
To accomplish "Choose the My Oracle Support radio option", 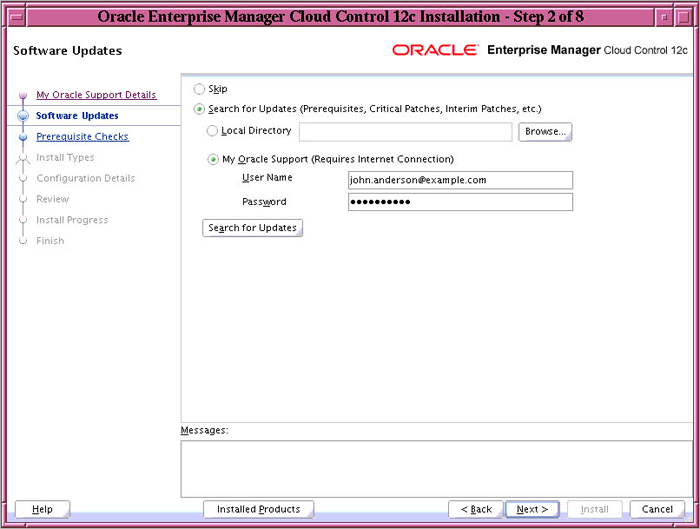I will (213, 159).
